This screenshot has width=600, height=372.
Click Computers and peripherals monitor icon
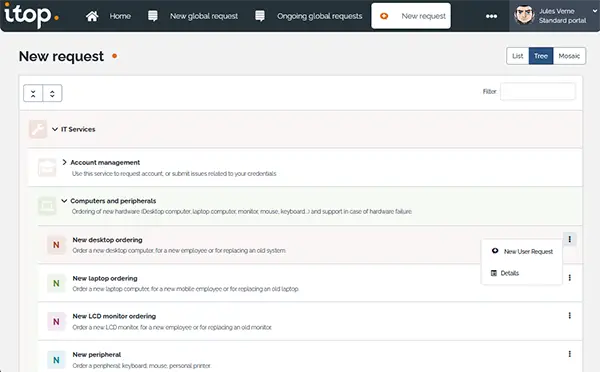[x=47, y=206]
